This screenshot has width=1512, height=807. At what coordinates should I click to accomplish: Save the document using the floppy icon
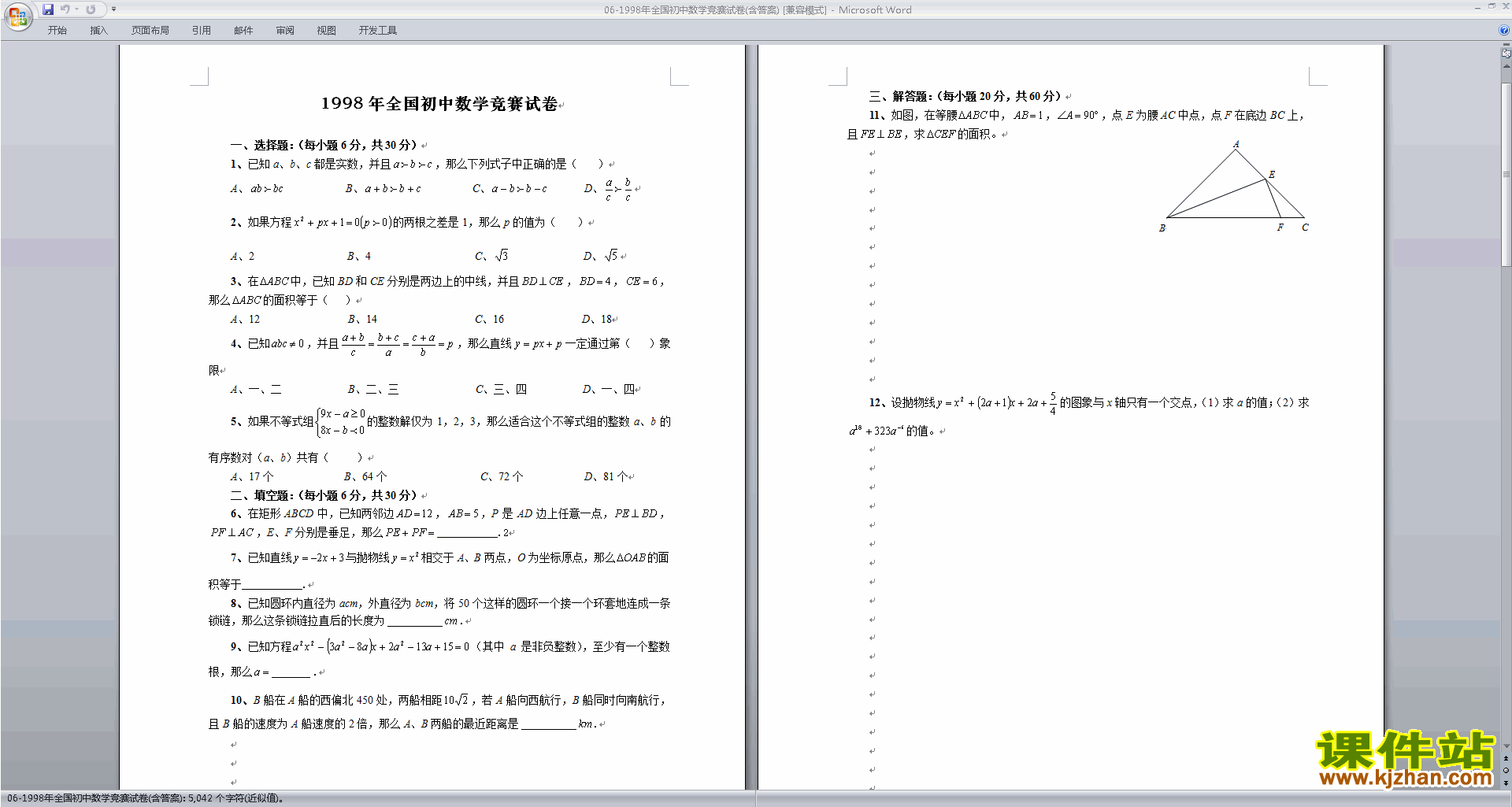(48, 9)
